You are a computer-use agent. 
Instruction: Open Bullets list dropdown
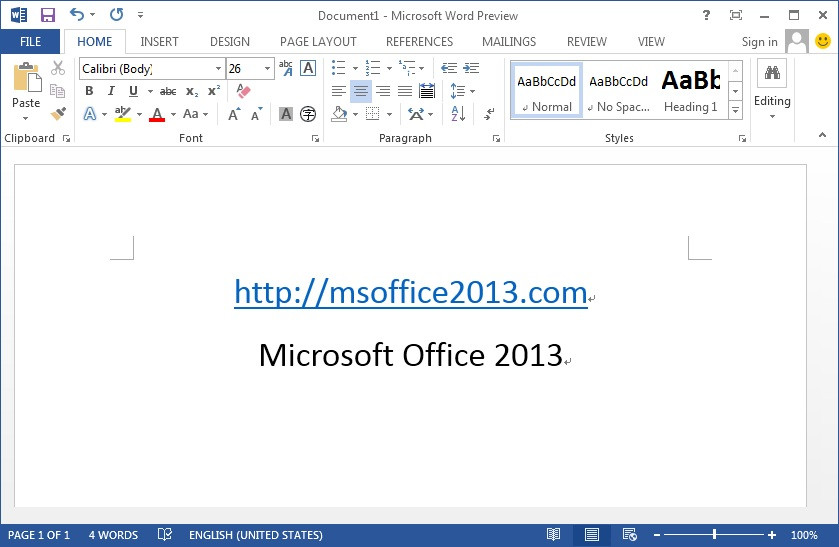point(355,68)
